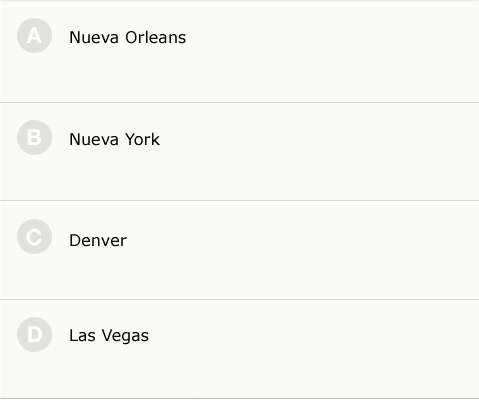
Task: Select the Nueva Orleans answer text
Action: pyautogui.click(x=128, y=37)
